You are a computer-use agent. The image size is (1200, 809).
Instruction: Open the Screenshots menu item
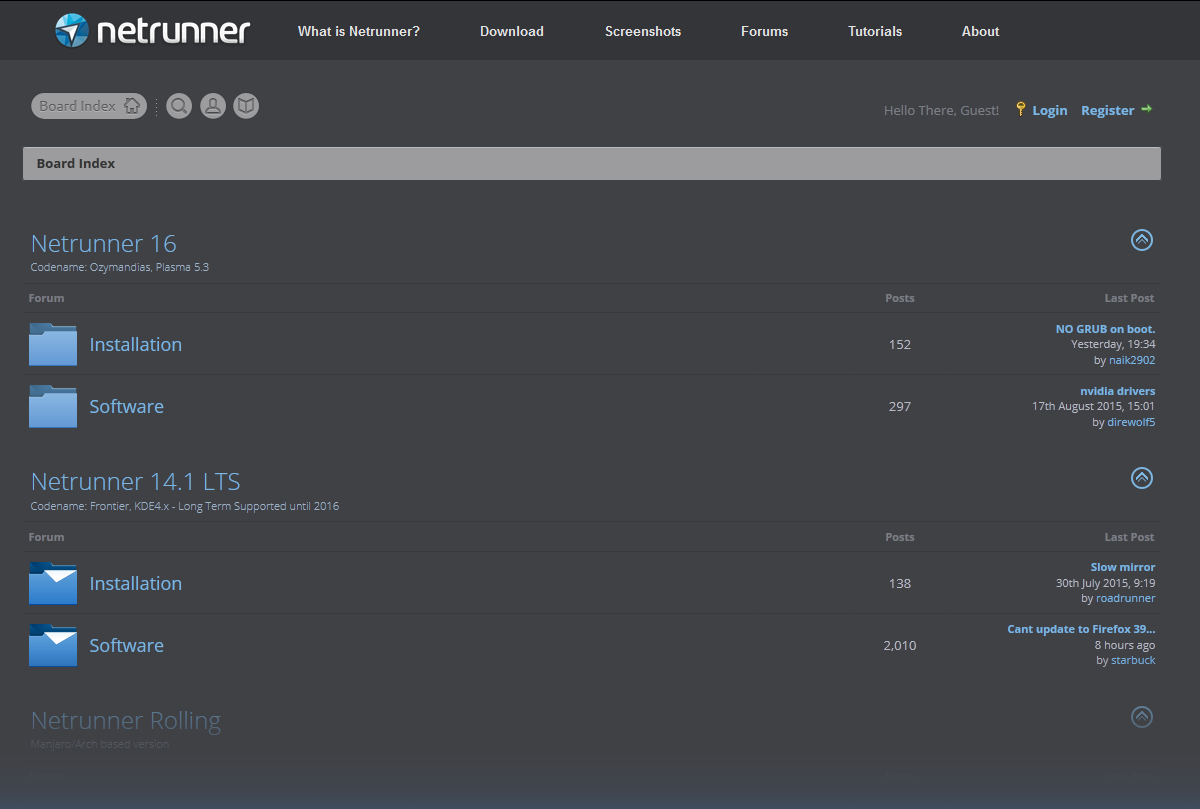(x=643, y=31)
